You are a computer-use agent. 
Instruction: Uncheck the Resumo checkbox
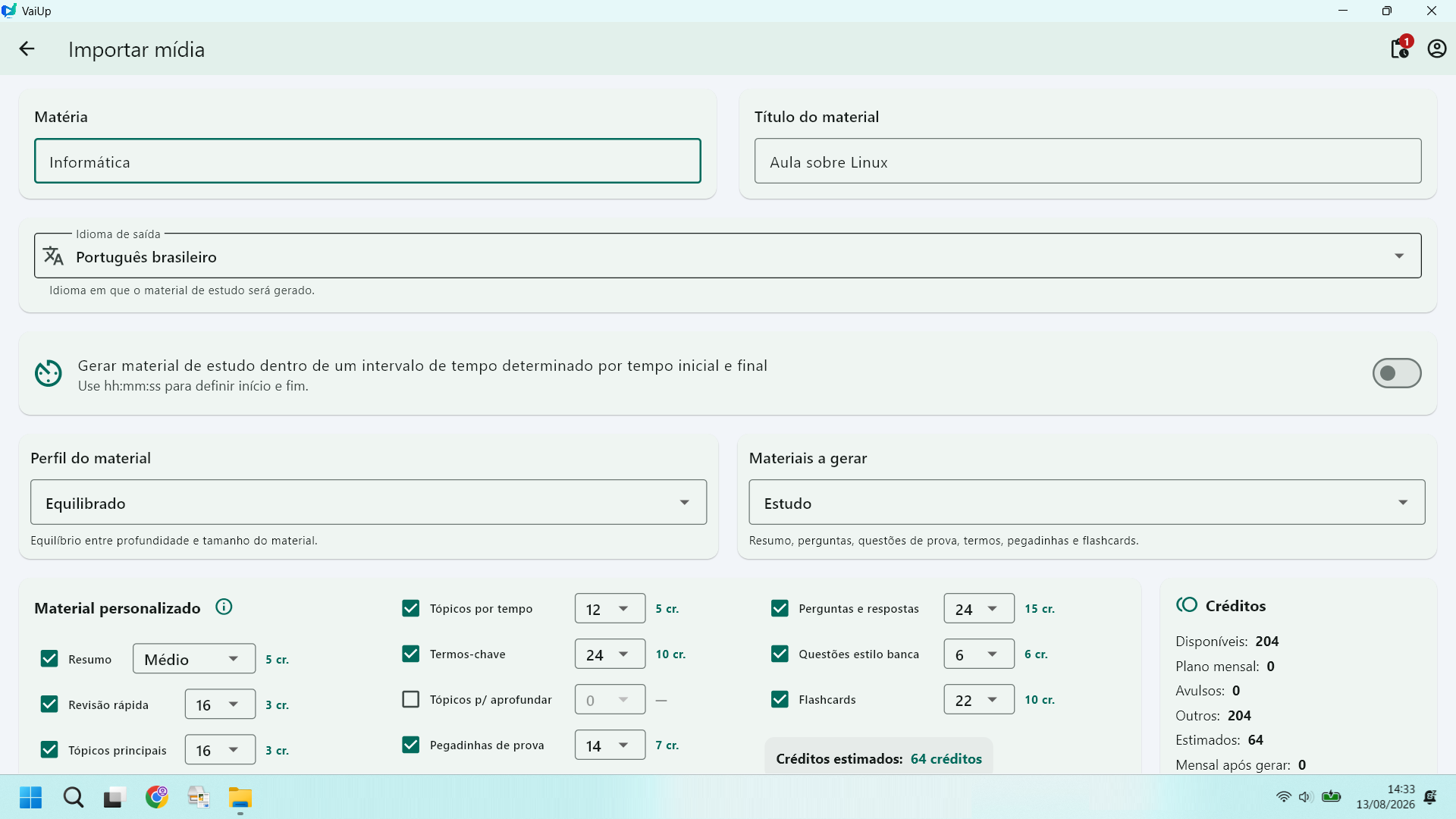click(x=49, y=659)
